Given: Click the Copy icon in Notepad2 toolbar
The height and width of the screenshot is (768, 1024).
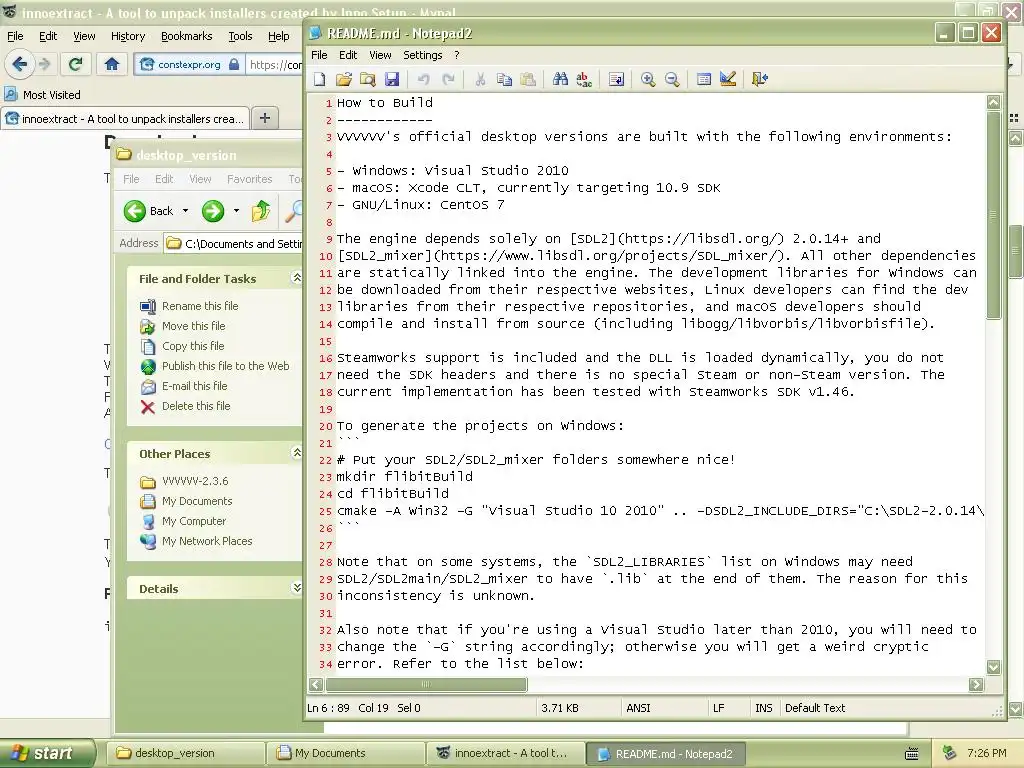Looking at the screenshot, I should (504, 80).
